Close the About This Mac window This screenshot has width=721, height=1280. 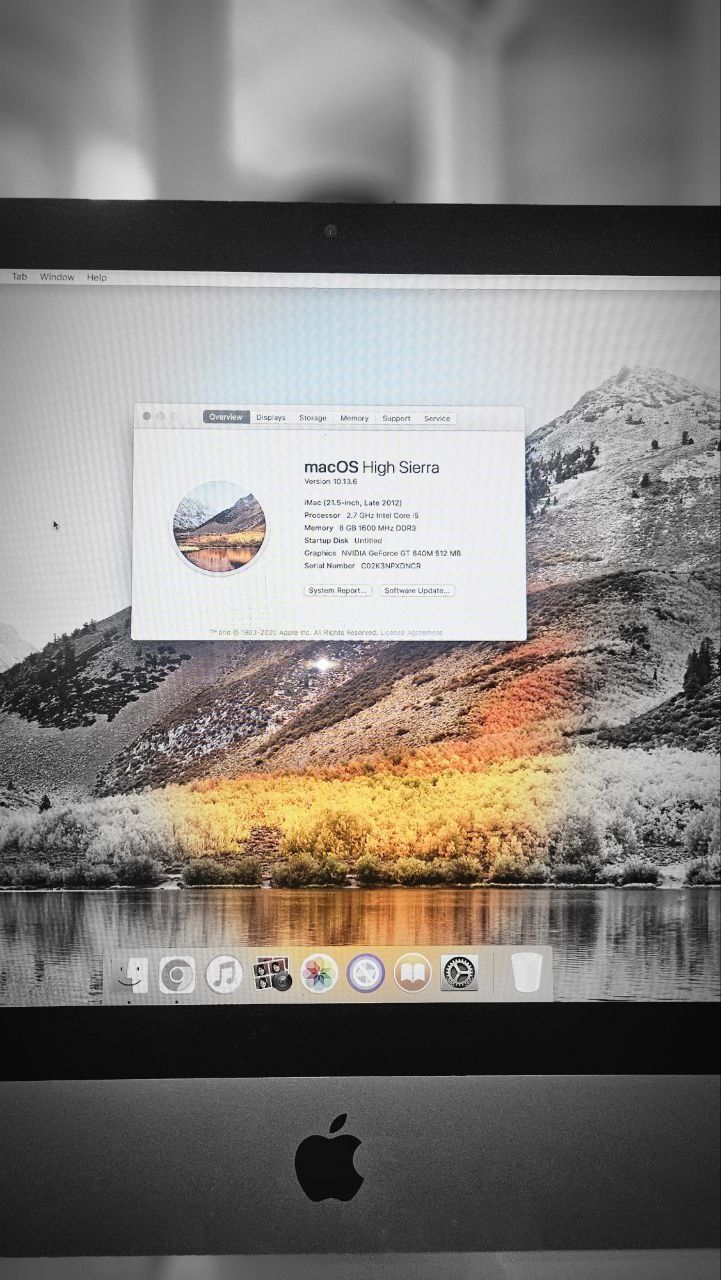pyautogui.click(x=147, y=416)
